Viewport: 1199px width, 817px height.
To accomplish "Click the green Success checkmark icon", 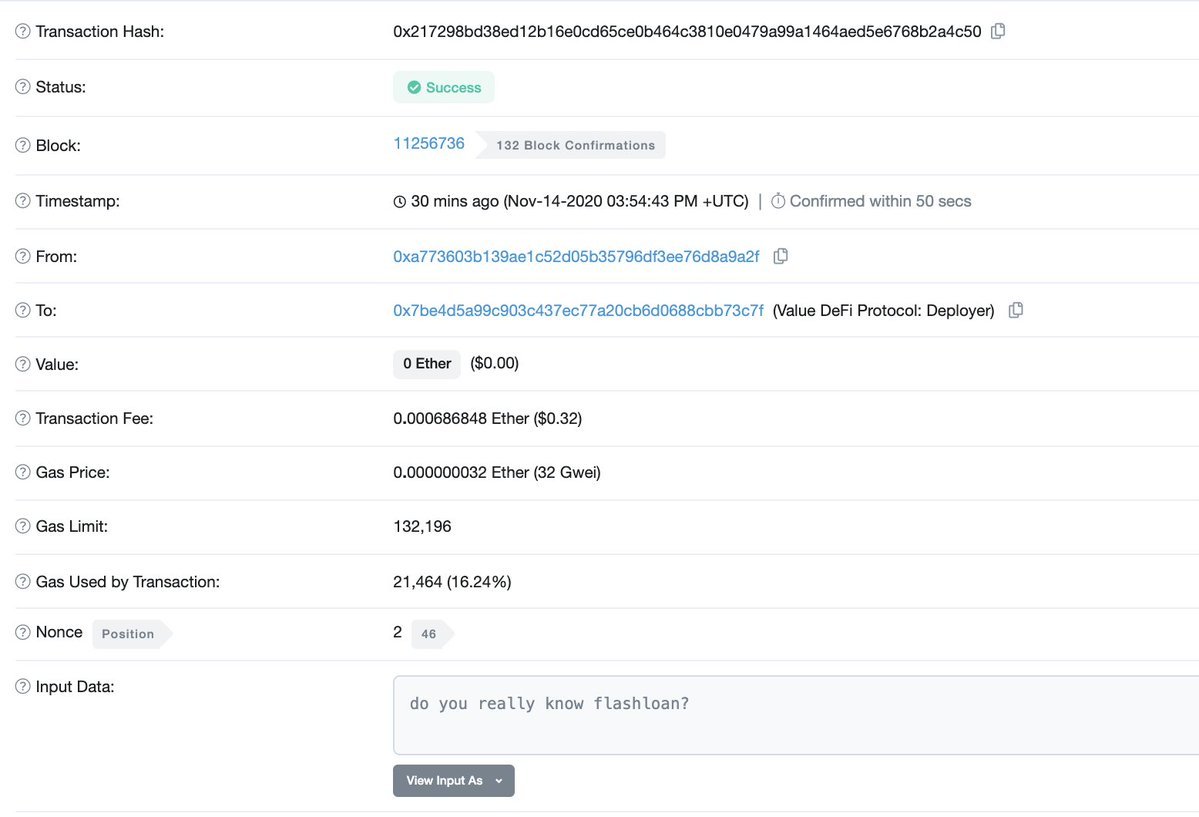I will pyautogui.click(x=414, y=88).
